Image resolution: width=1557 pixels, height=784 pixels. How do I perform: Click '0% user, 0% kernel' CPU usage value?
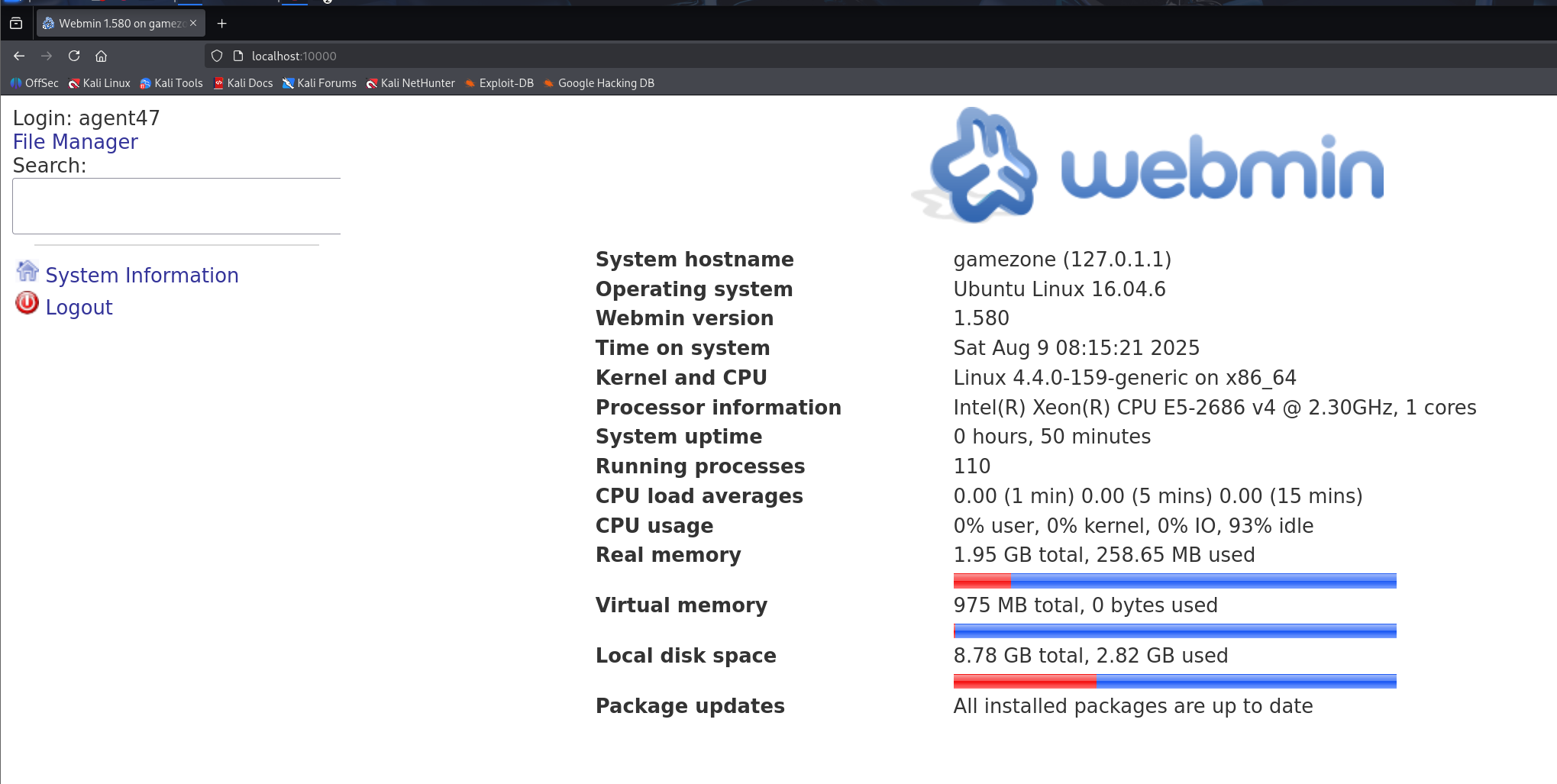point(1134,526)
